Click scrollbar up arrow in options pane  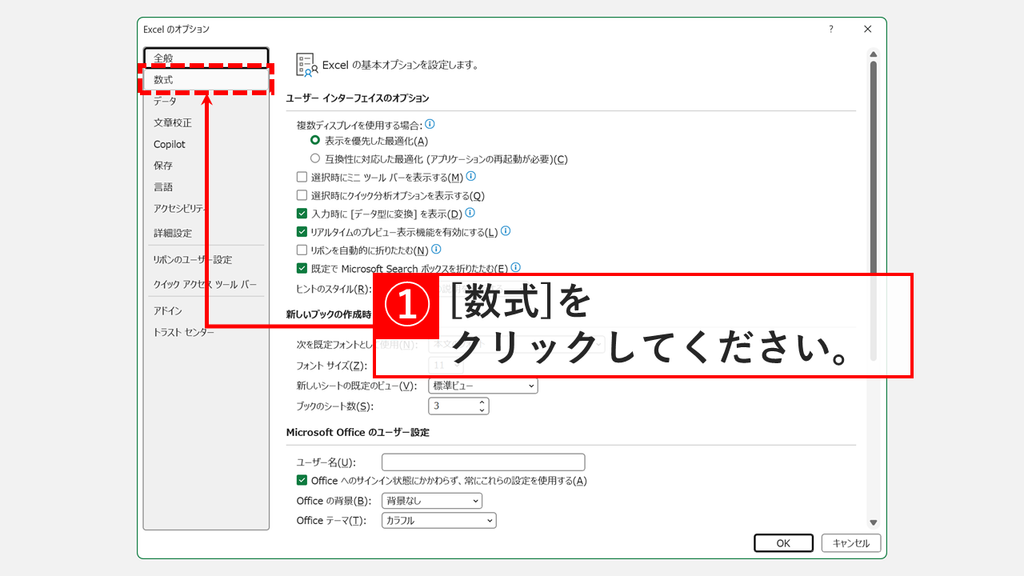873,55
